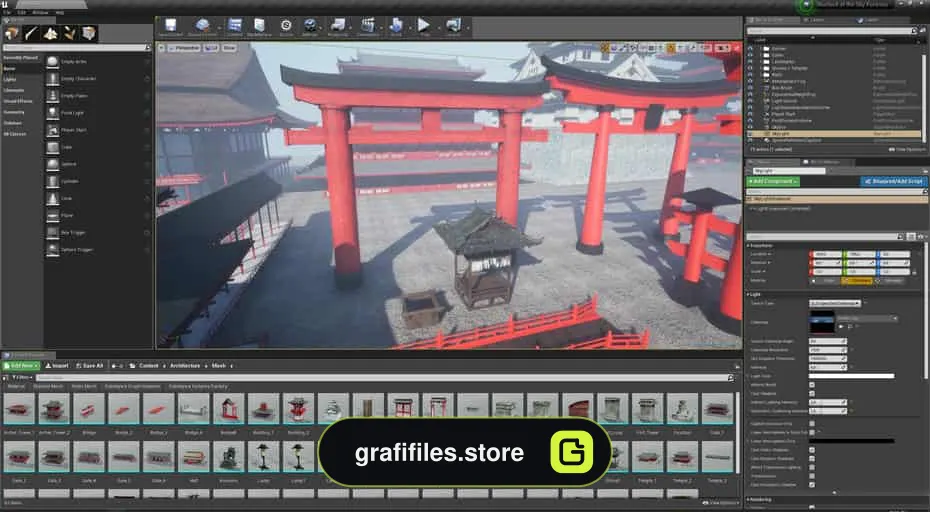Select the Landscape mode icon
The width and height of the screenshot is (930, 512).
50,33
